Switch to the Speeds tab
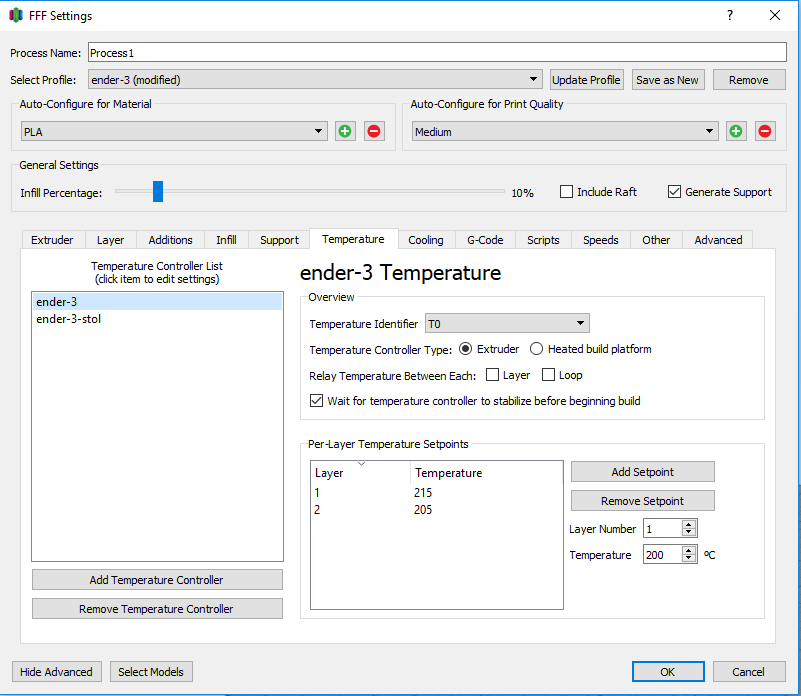 coord(601,240)
